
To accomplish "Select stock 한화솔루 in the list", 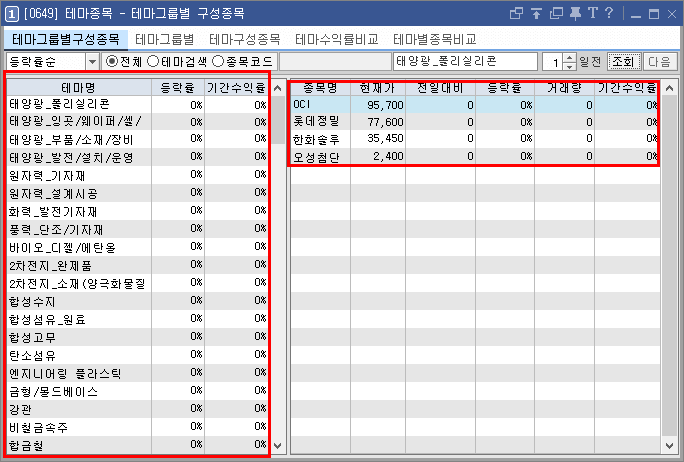I will [475, 140].
